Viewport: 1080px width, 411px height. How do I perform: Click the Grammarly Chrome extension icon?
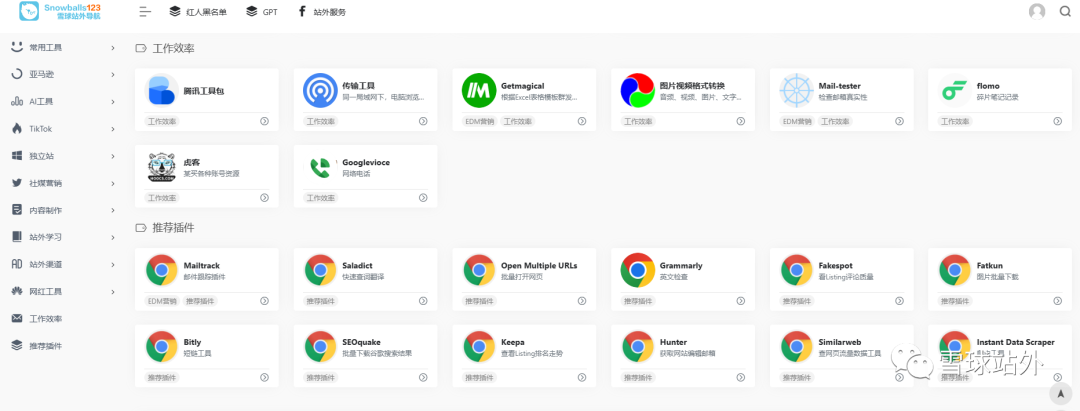[637, 270]
